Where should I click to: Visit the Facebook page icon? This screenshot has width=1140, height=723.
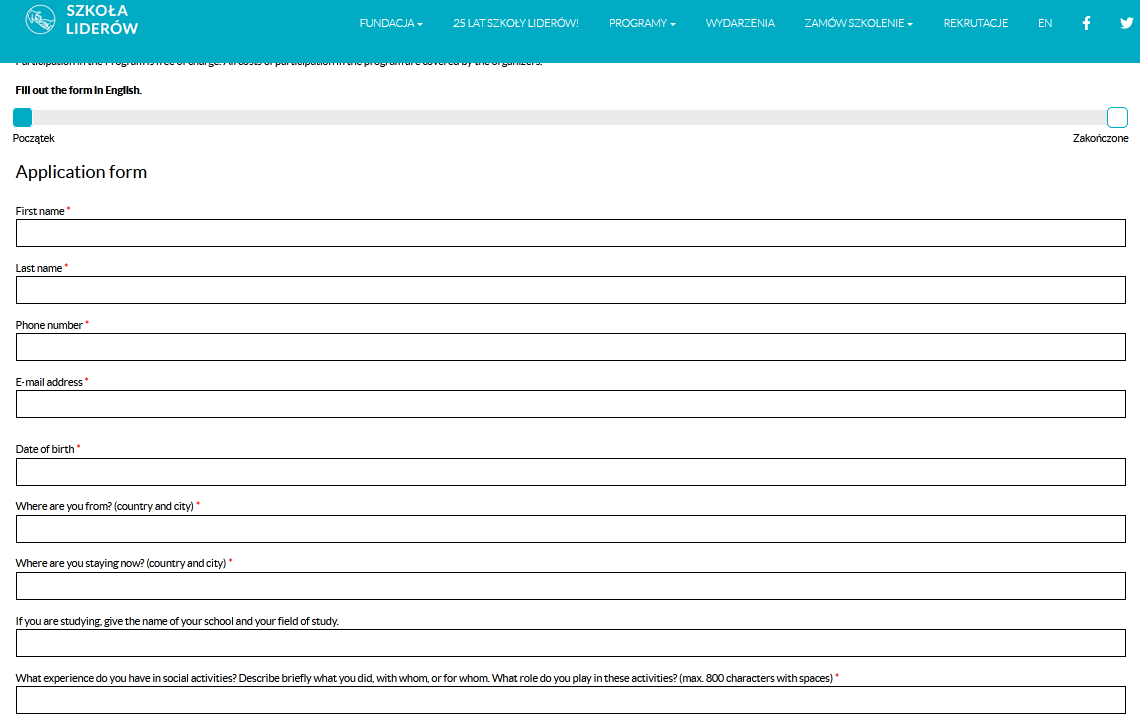click(1086, 23)
